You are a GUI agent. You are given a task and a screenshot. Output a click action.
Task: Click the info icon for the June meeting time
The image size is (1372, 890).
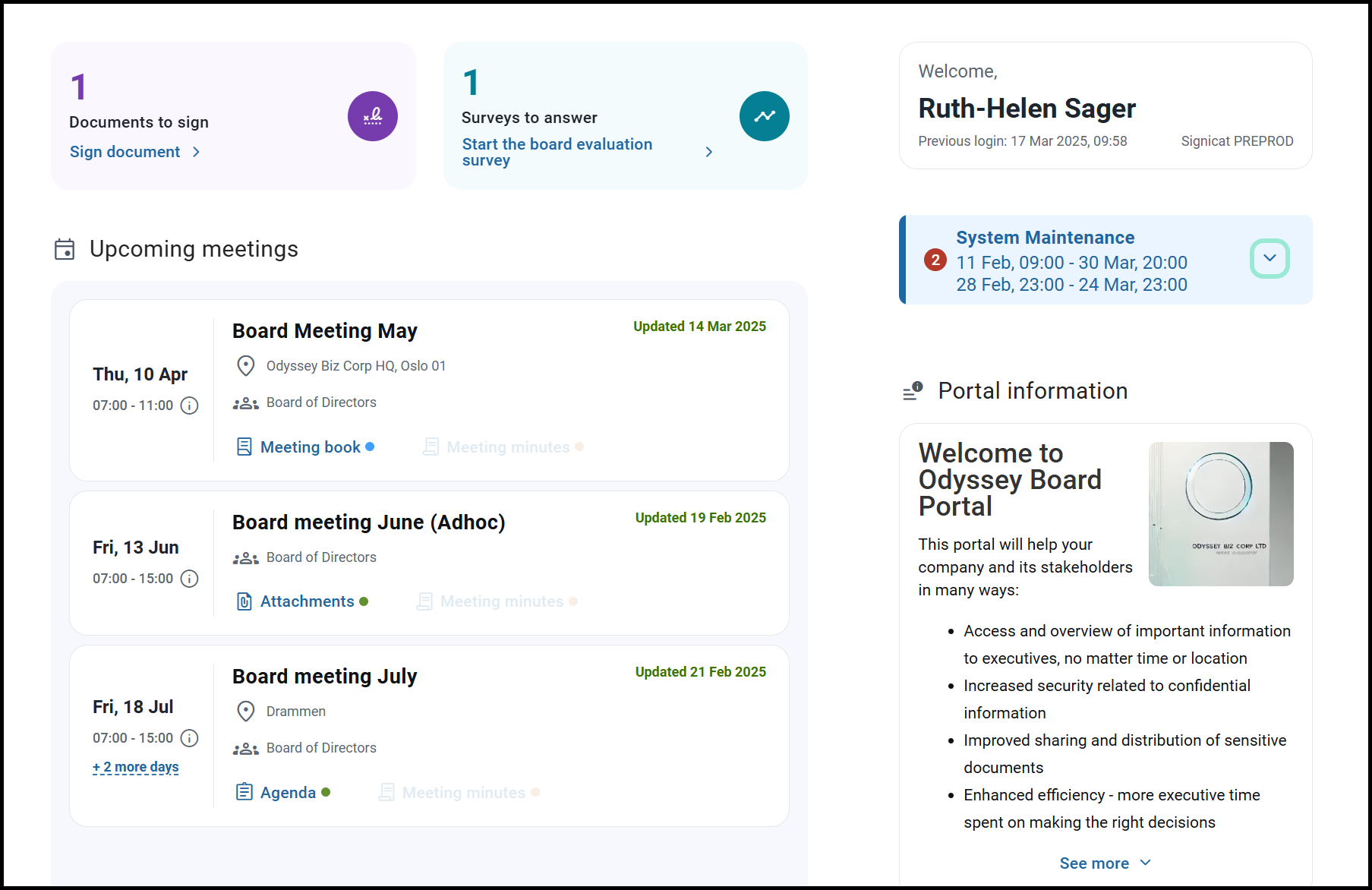189,578
